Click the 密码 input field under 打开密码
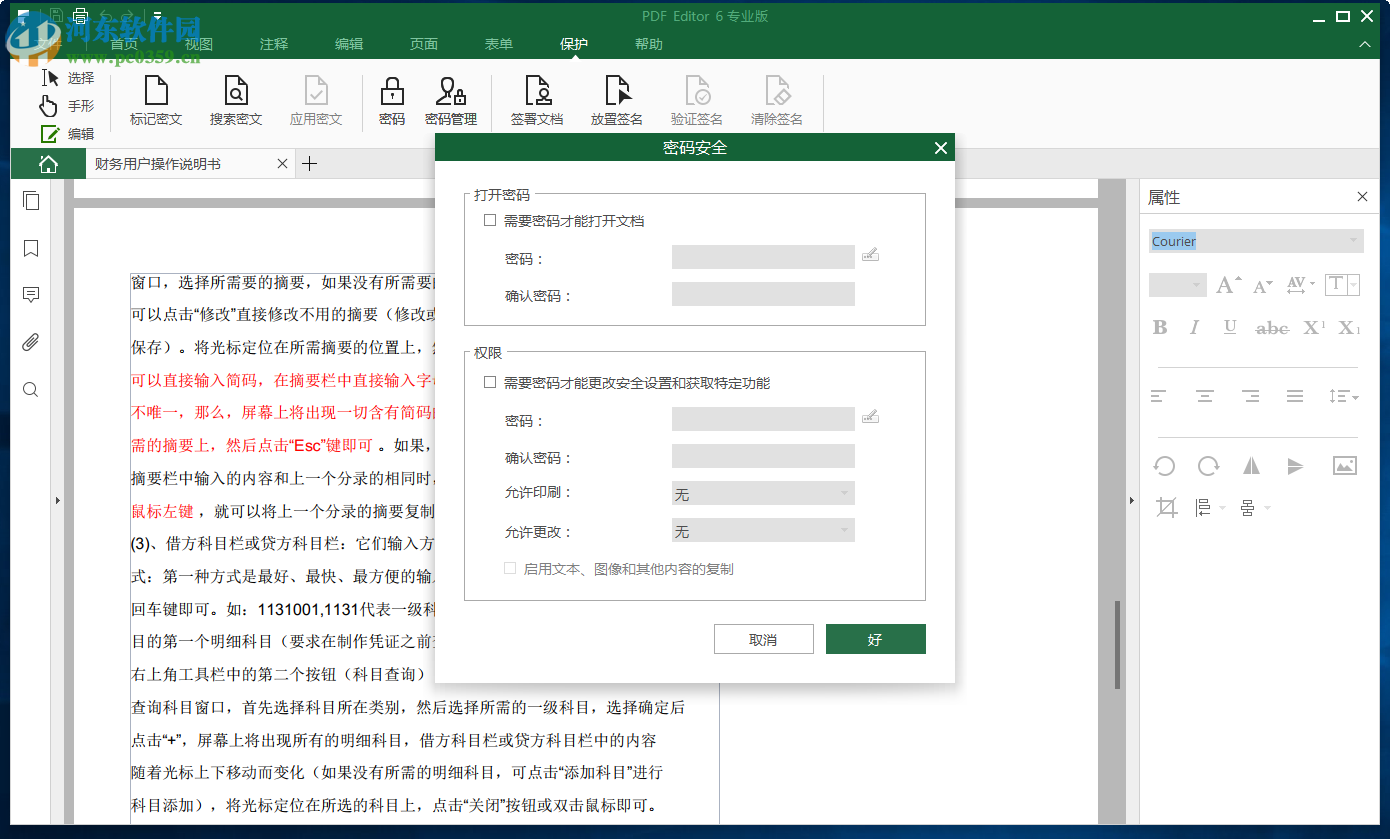The image size is (1390, 839). (x=763, y=257)
